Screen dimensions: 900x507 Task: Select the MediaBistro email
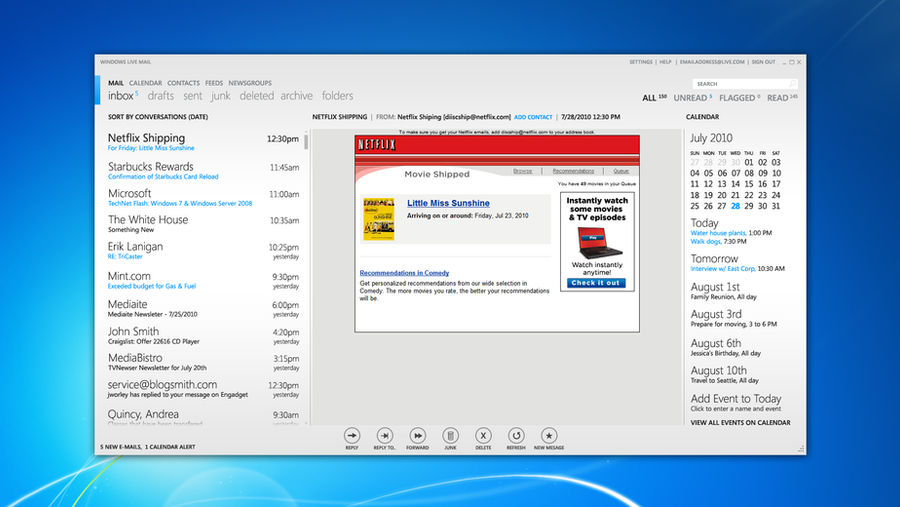204,361
